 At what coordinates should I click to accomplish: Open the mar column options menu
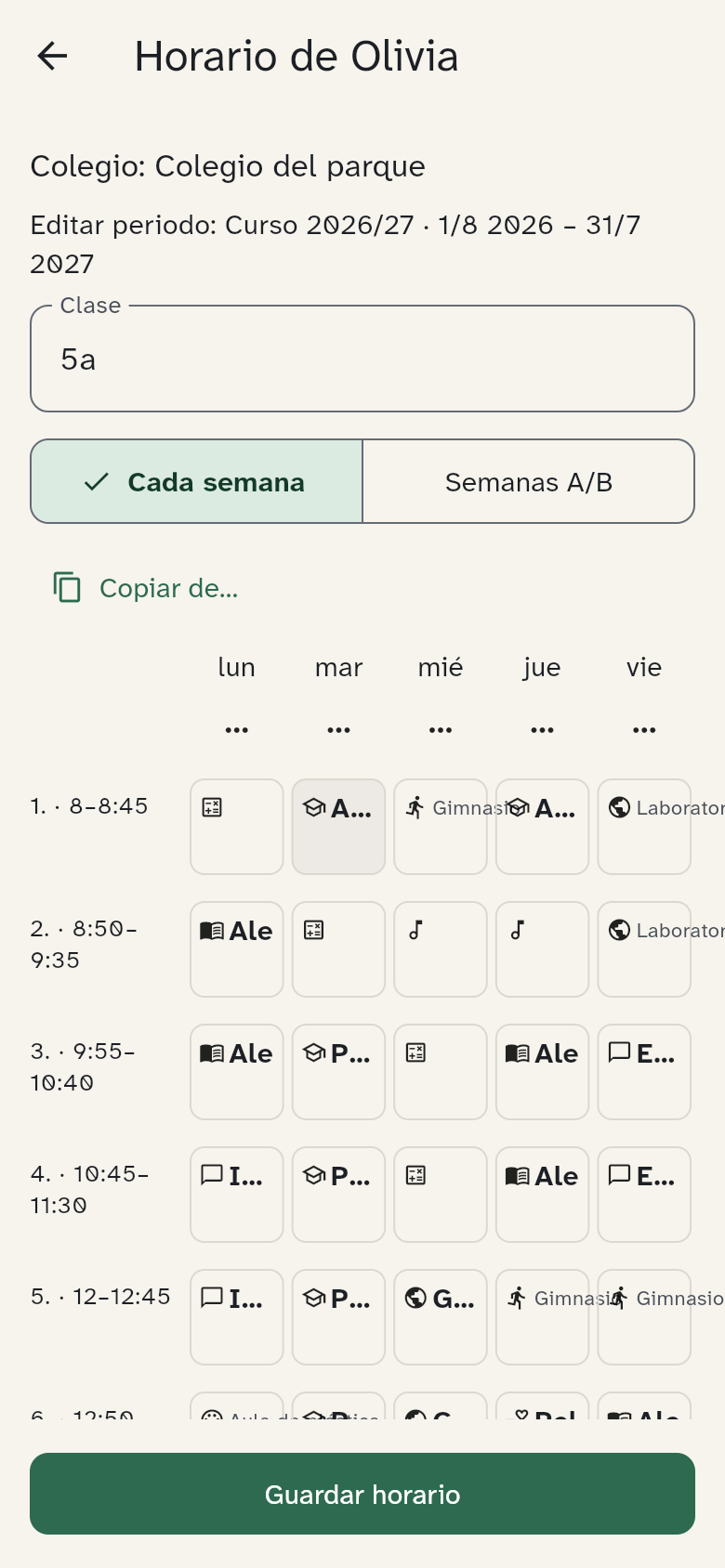click(338, 730)
